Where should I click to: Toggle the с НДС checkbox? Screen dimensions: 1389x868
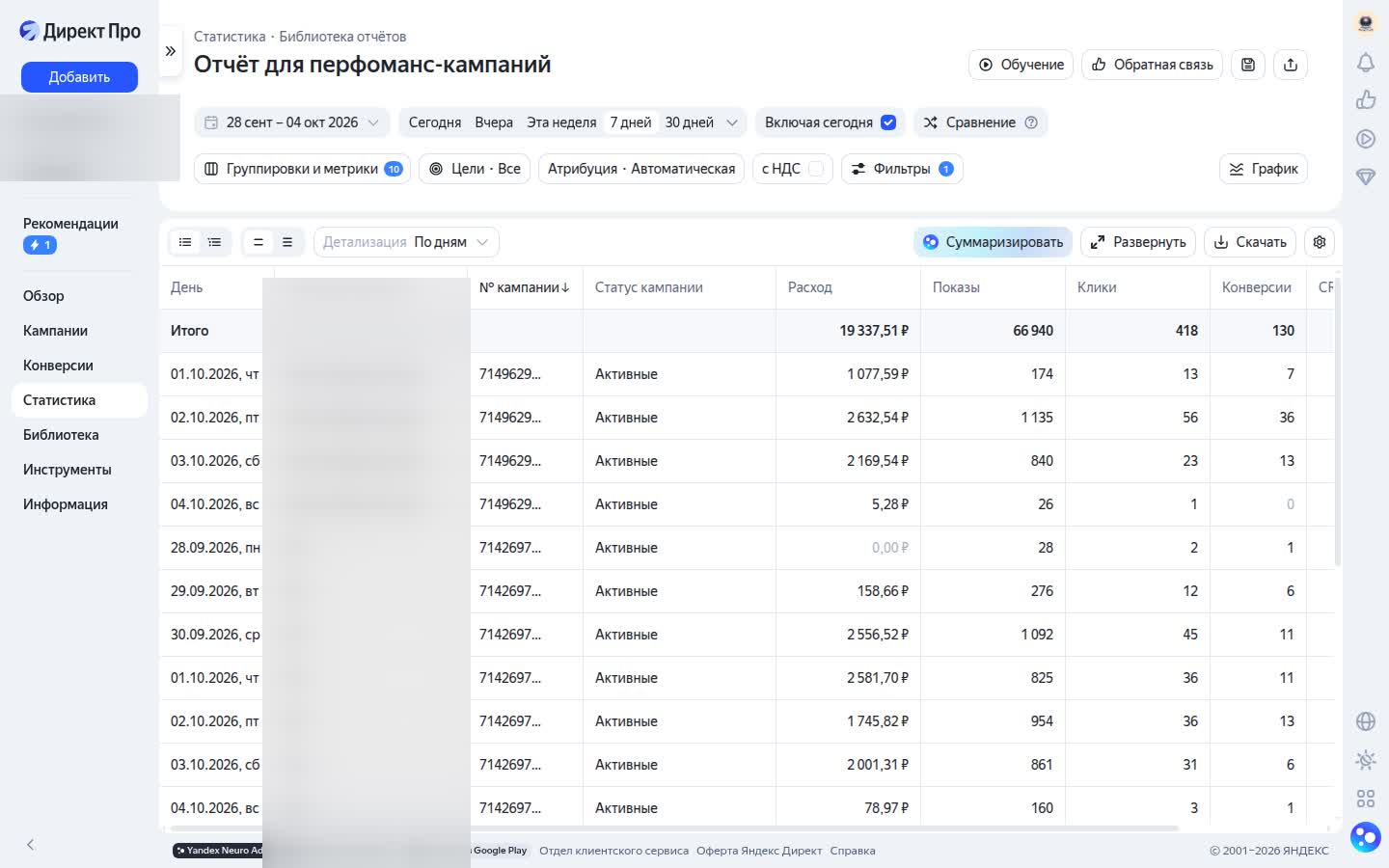click(x=816, y=169)
